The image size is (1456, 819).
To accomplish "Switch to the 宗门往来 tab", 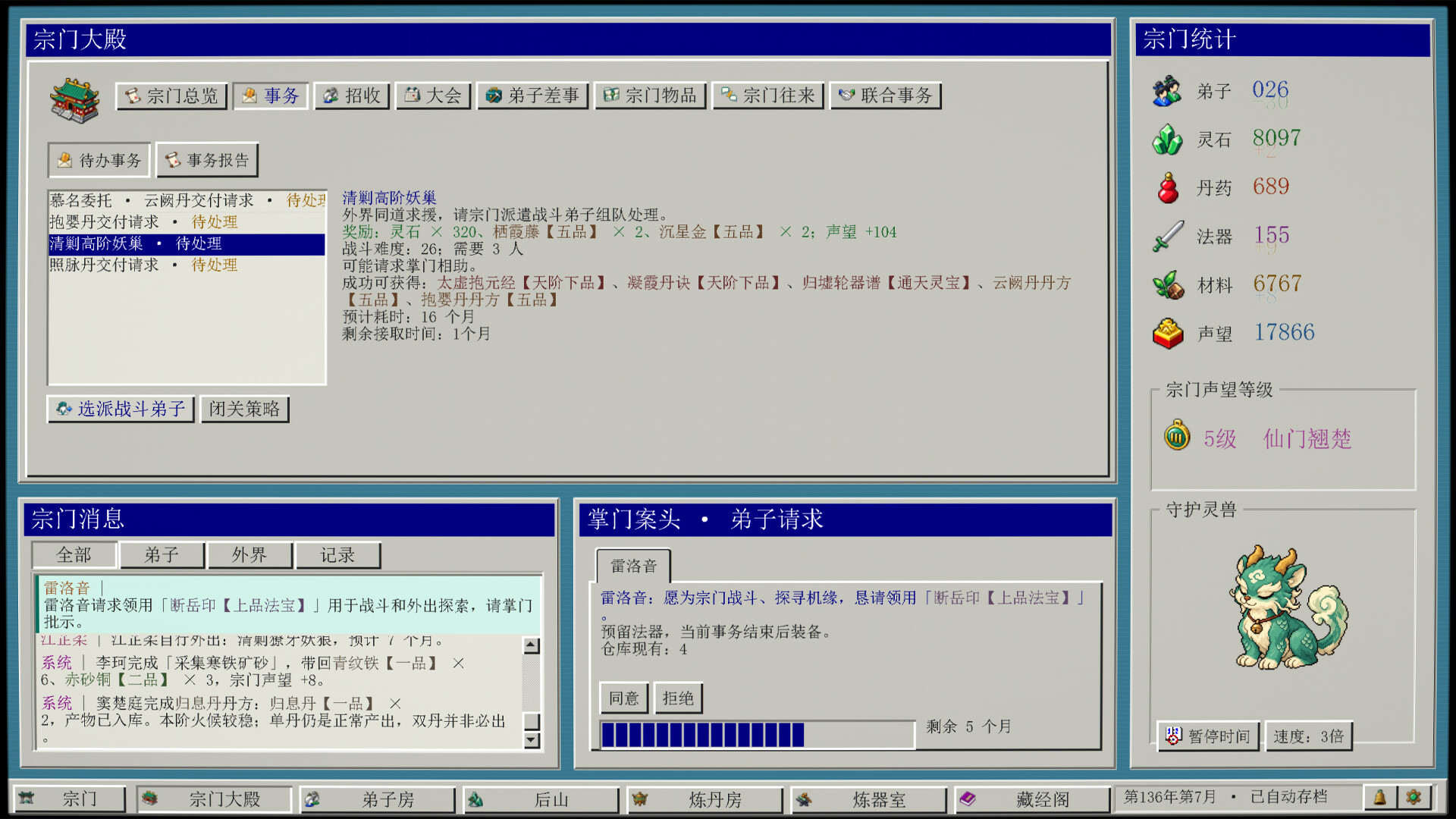I will [x=767, y=96].
